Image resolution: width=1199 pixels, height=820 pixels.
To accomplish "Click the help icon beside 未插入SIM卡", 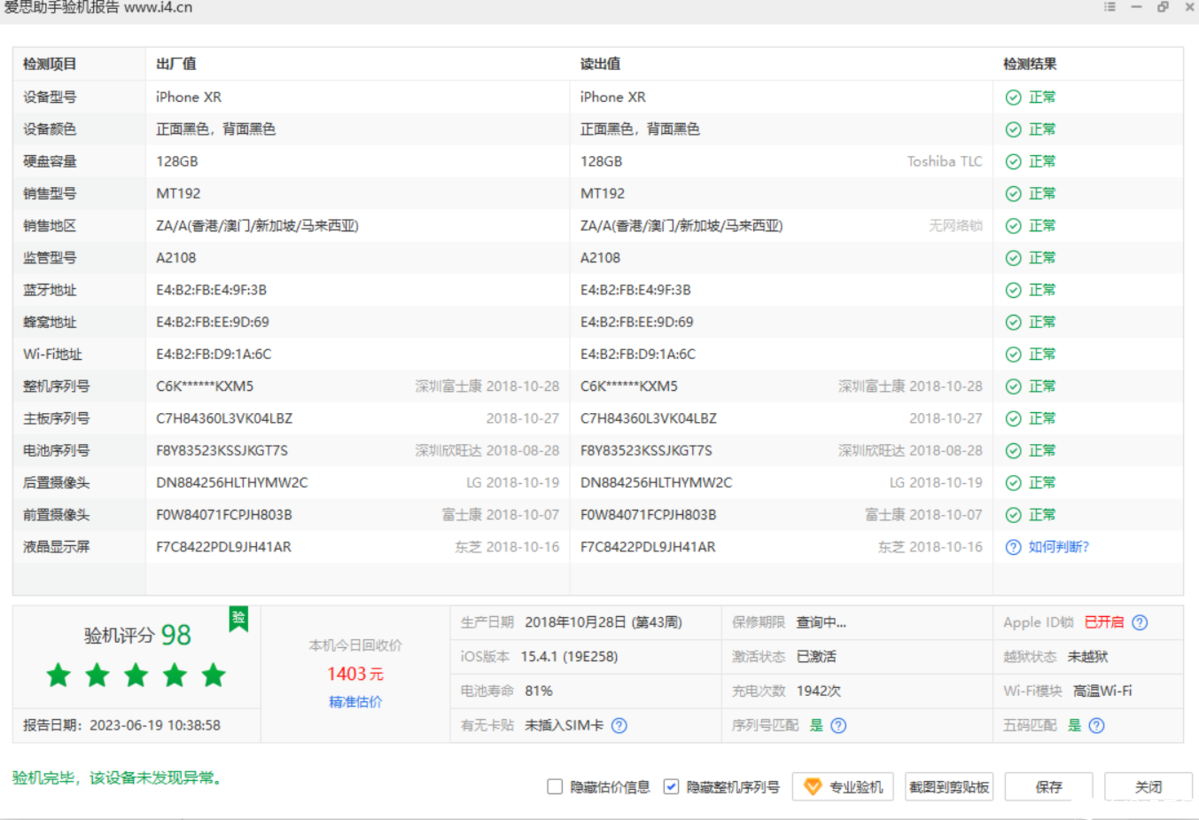I will point(619,725).
